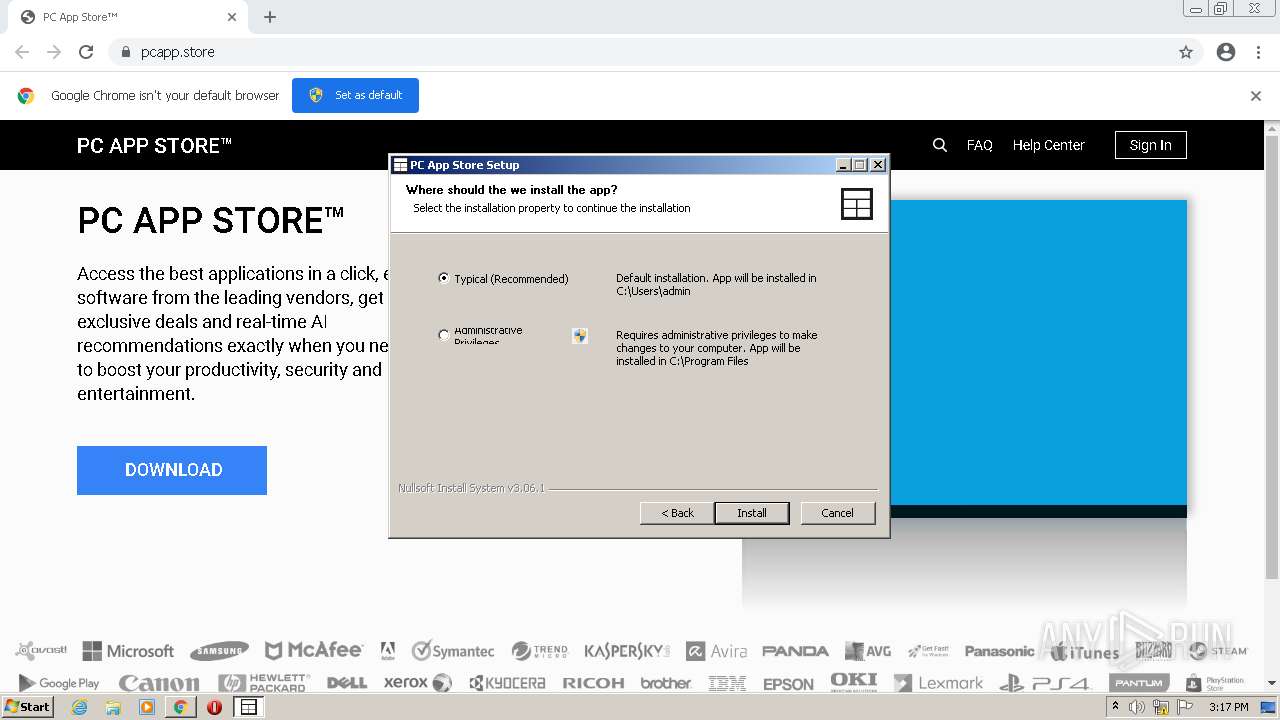Open the Chrome three-dot menu
This screenshot has width=1280, height=720.
[x=1258, y=52]
